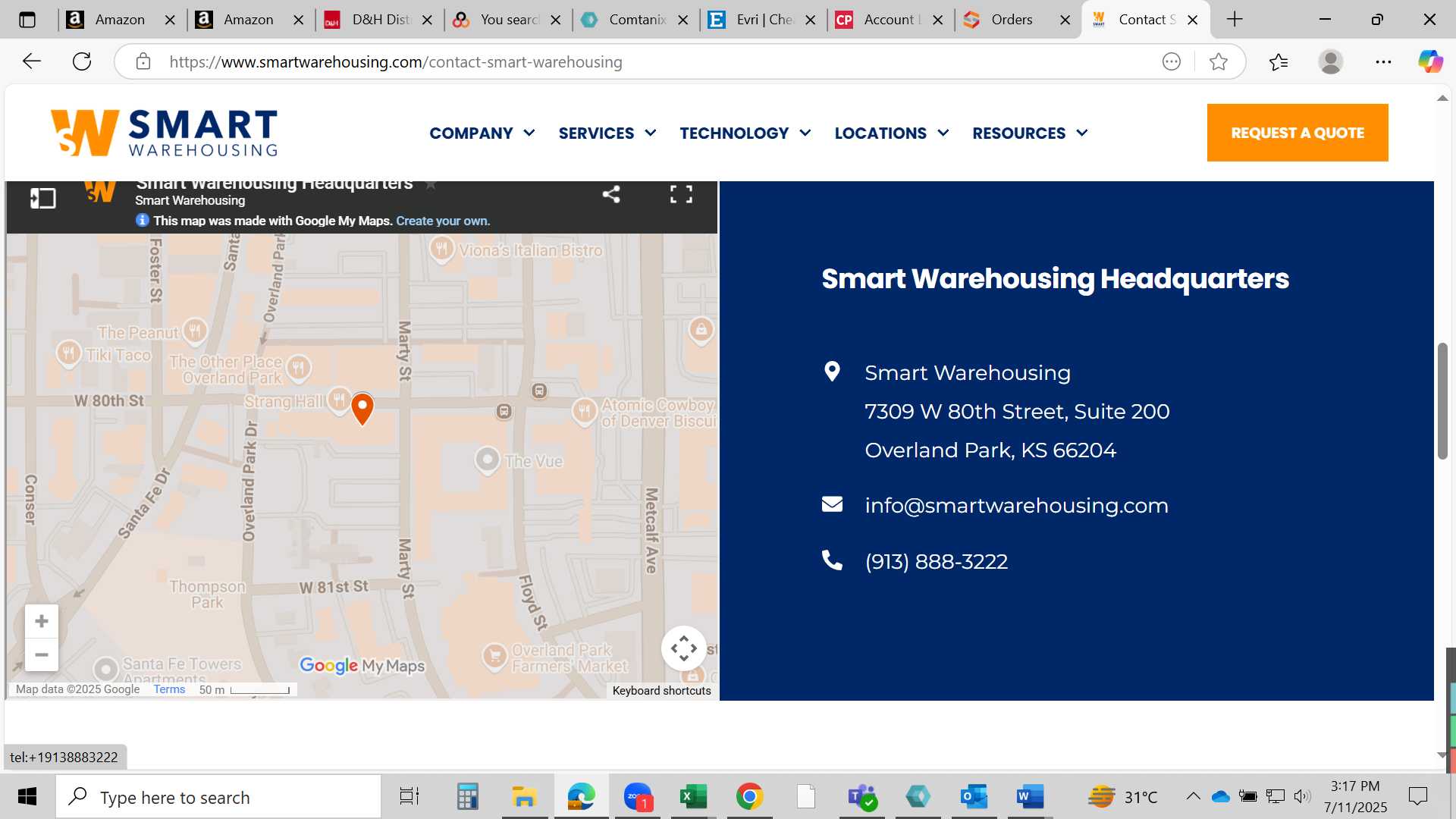The height and width of the screenshot is (819, 1456).
Task: Expand the COMPANY menu
Action: [x=482, y=133]
